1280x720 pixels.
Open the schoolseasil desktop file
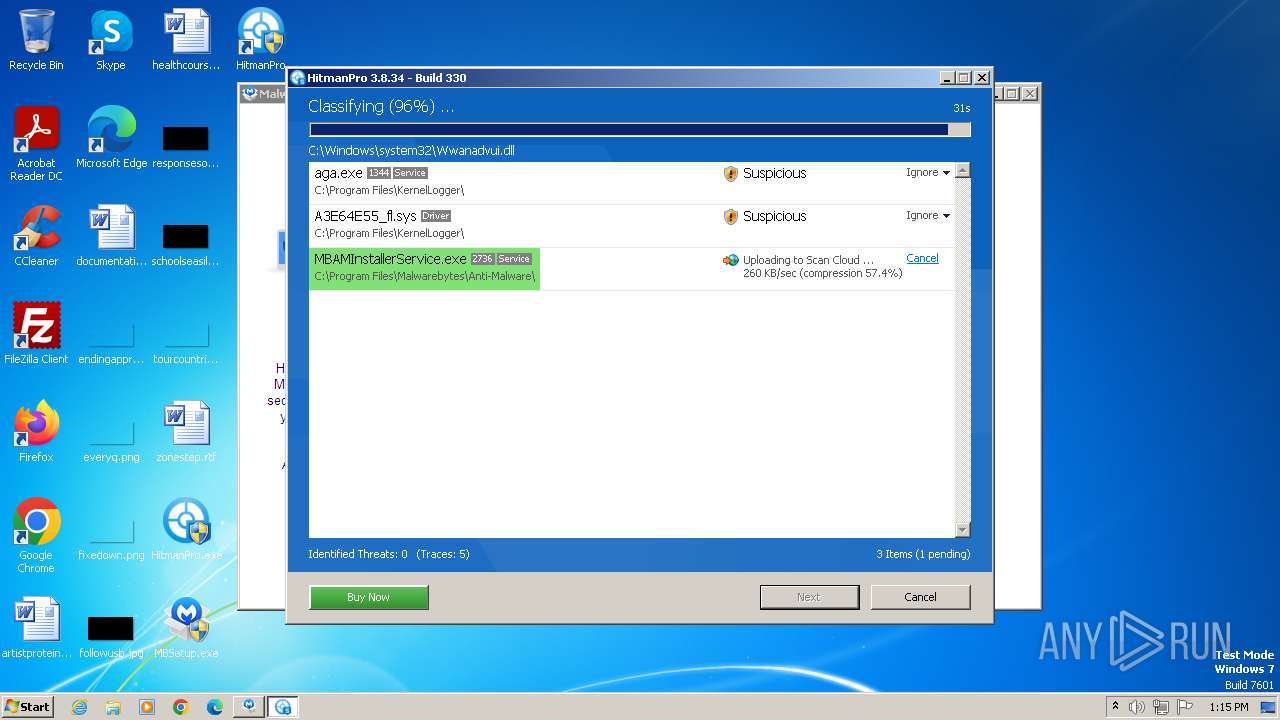coord(186,242)
